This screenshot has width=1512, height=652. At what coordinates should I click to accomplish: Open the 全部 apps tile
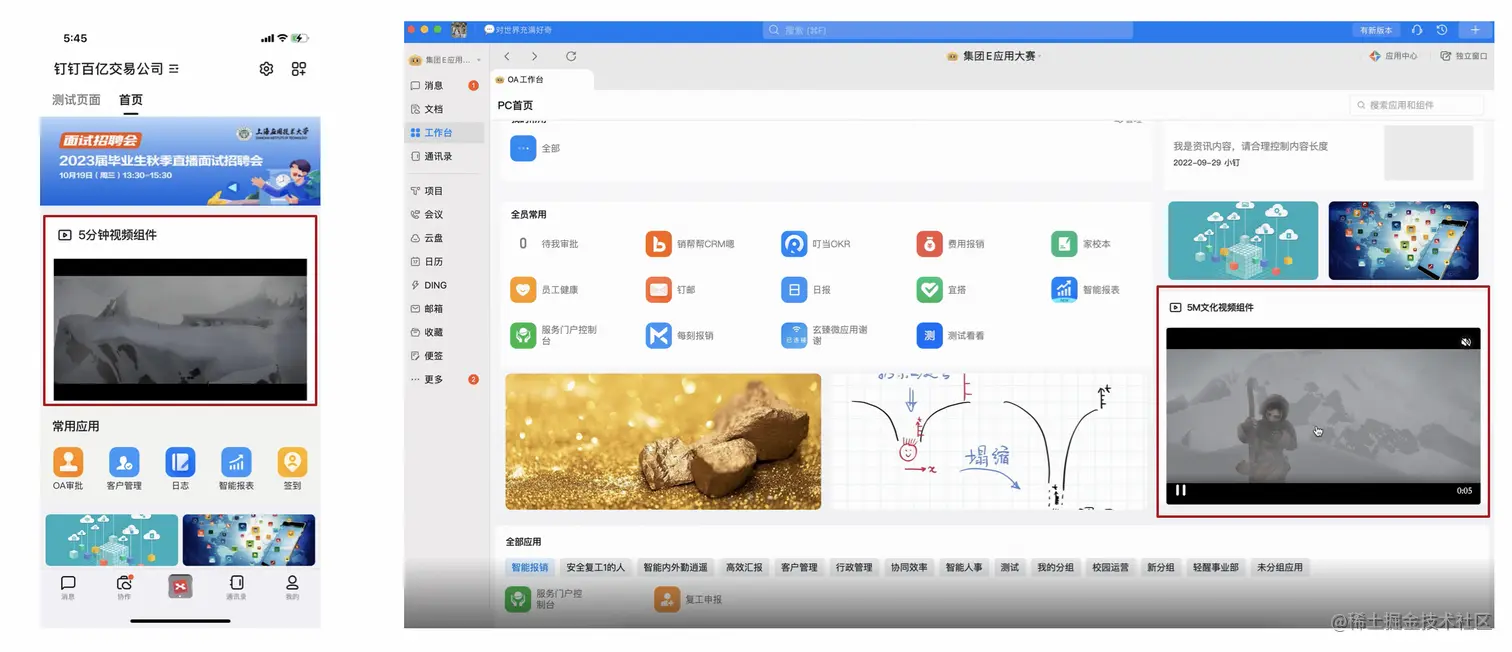tap(536, 148)
